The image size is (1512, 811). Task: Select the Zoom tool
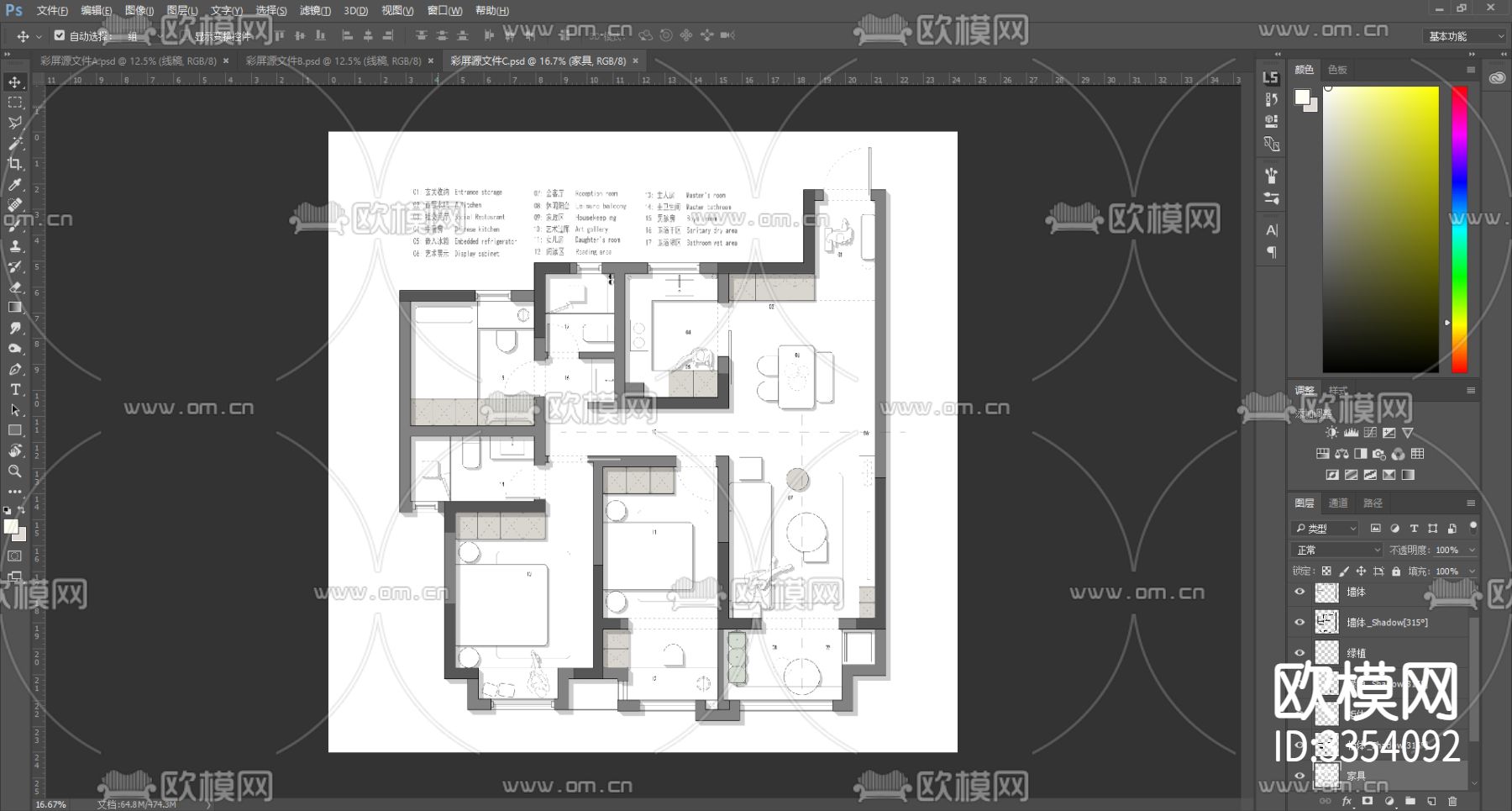click(15, 471)
